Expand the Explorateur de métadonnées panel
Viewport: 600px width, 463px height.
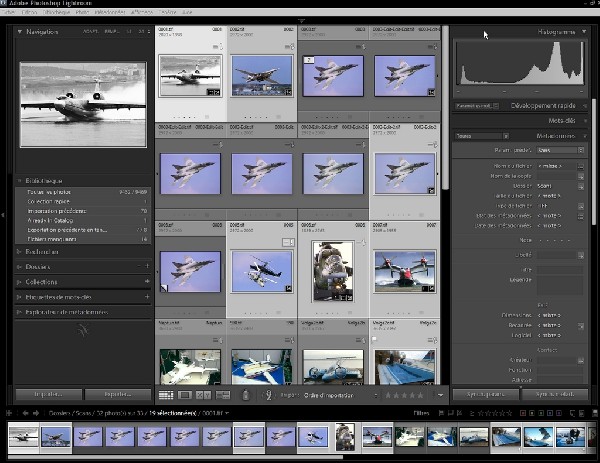[x=19, y=312]
